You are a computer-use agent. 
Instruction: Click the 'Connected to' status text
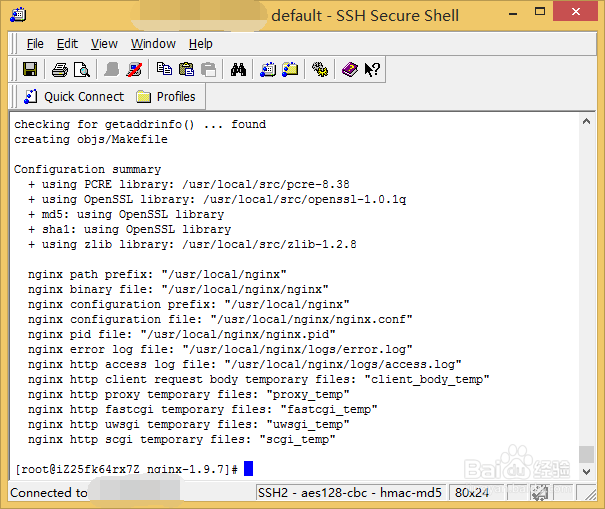pos(49,493)
